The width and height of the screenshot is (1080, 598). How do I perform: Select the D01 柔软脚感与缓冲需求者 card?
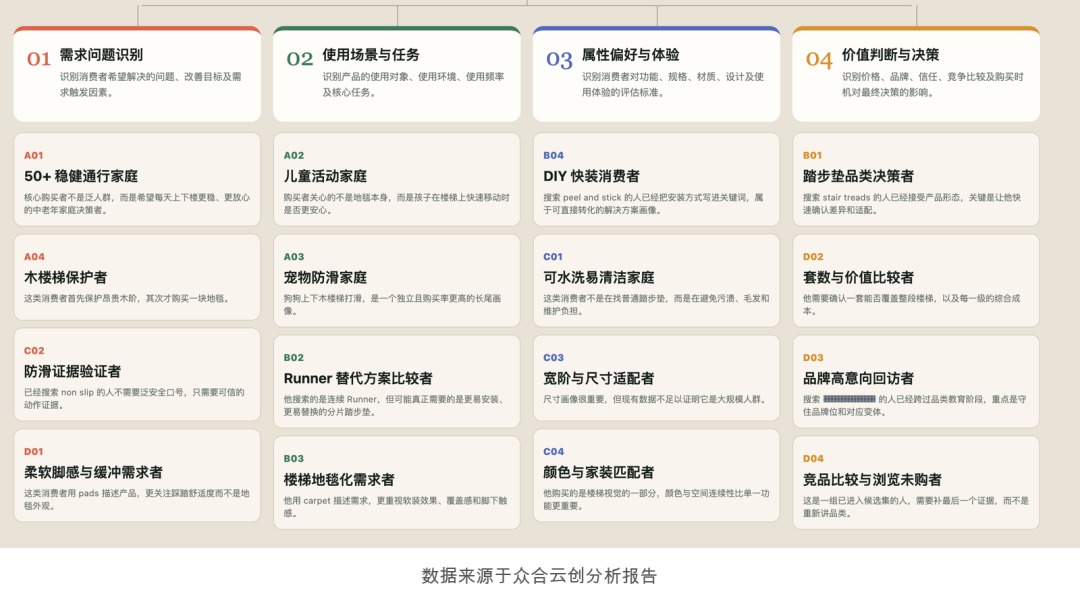click(137, 475)
